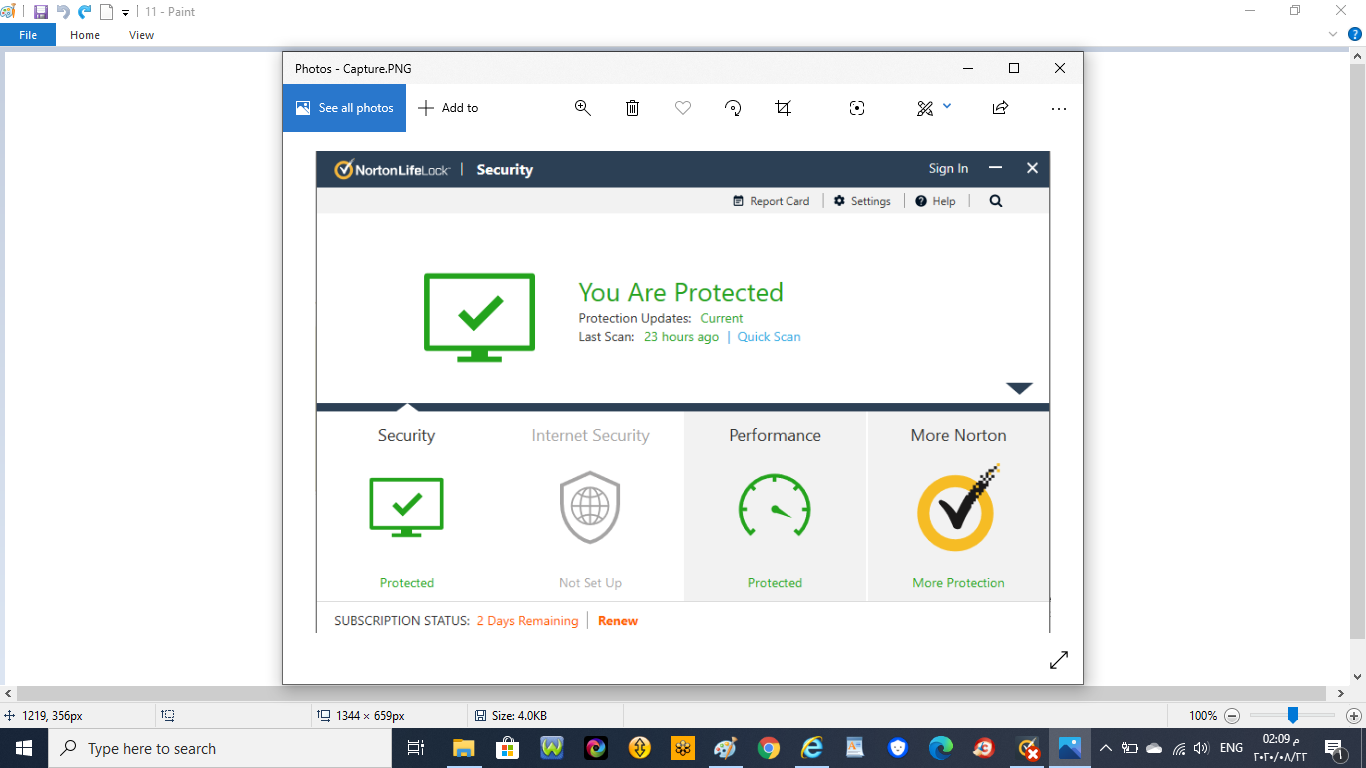Rotate the photo in Photos
The height and width of the screenshot is (768, 1366).
[733, 108]
